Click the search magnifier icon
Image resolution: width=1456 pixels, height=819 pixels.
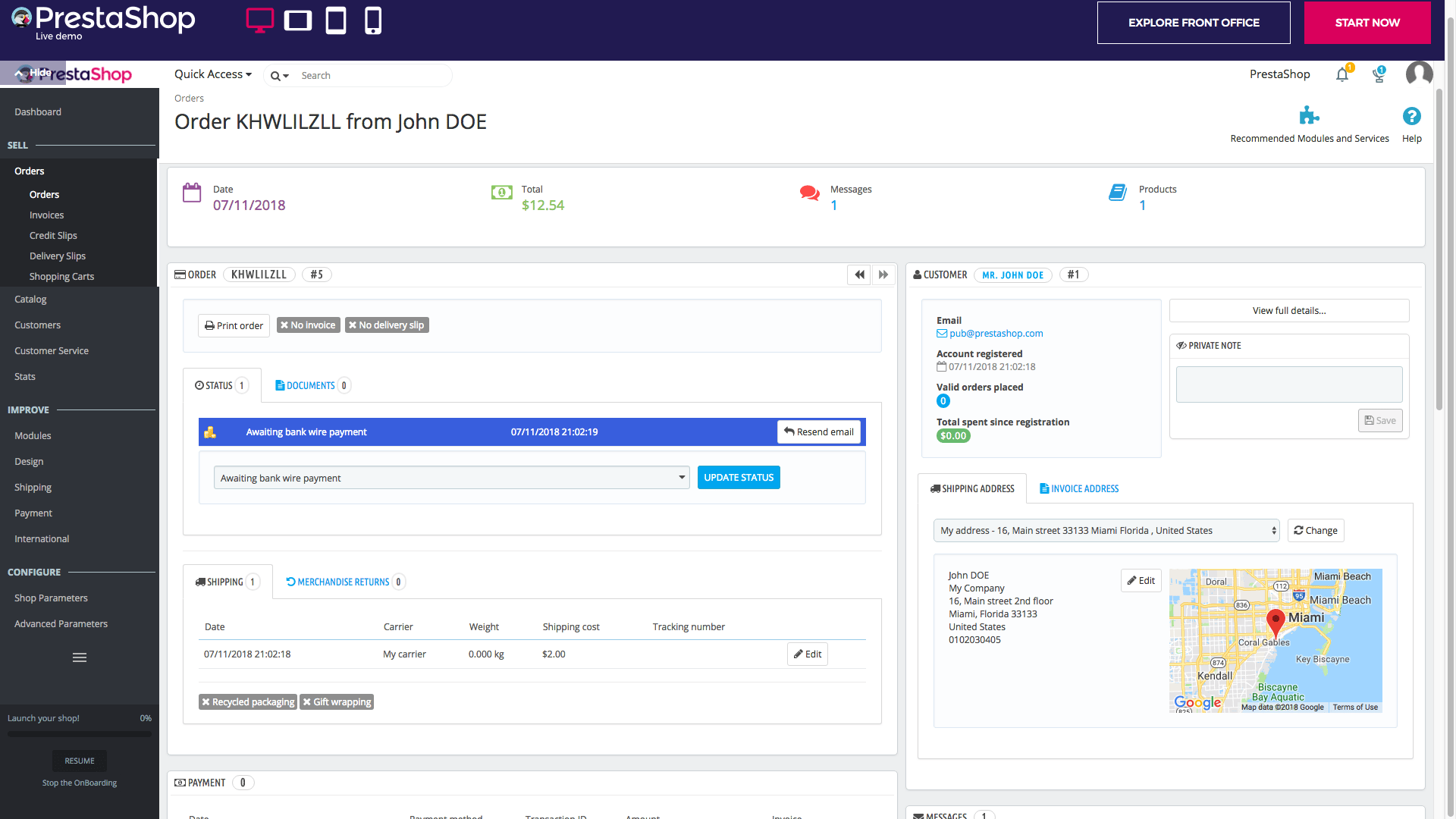coord(275,76)
